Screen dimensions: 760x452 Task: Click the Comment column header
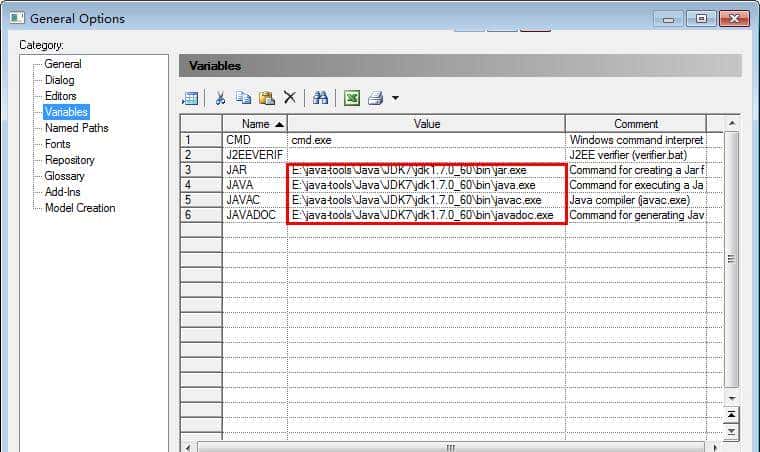(636, 124)
